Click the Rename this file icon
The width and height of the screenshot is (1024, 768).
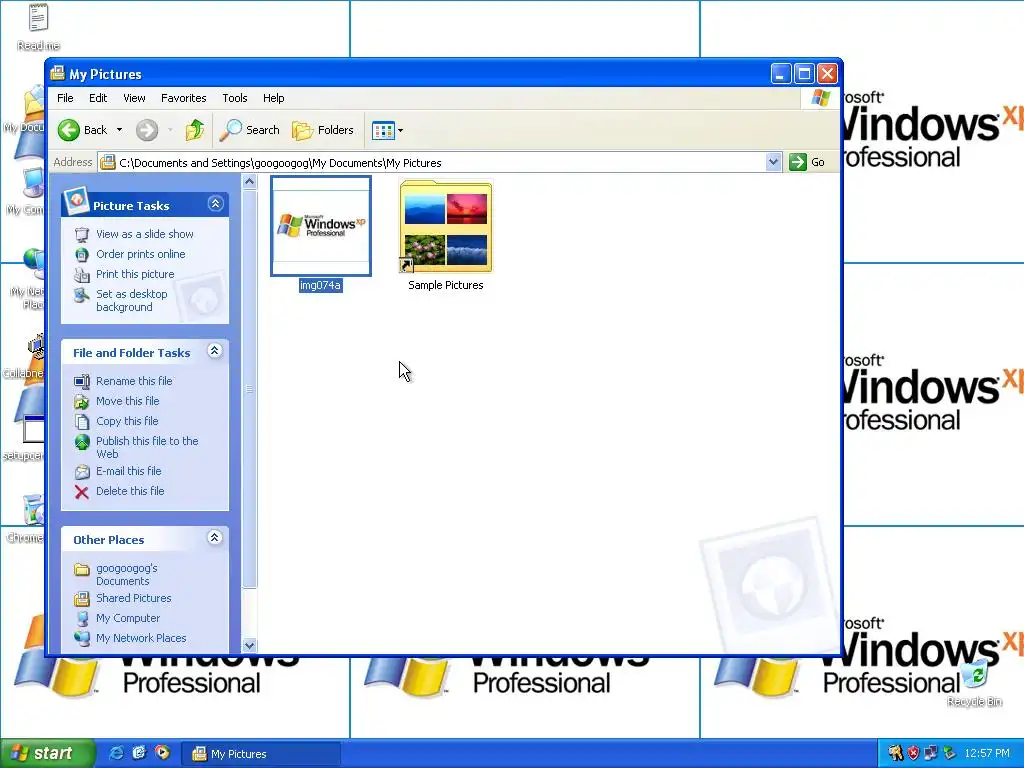click(82, 381)
